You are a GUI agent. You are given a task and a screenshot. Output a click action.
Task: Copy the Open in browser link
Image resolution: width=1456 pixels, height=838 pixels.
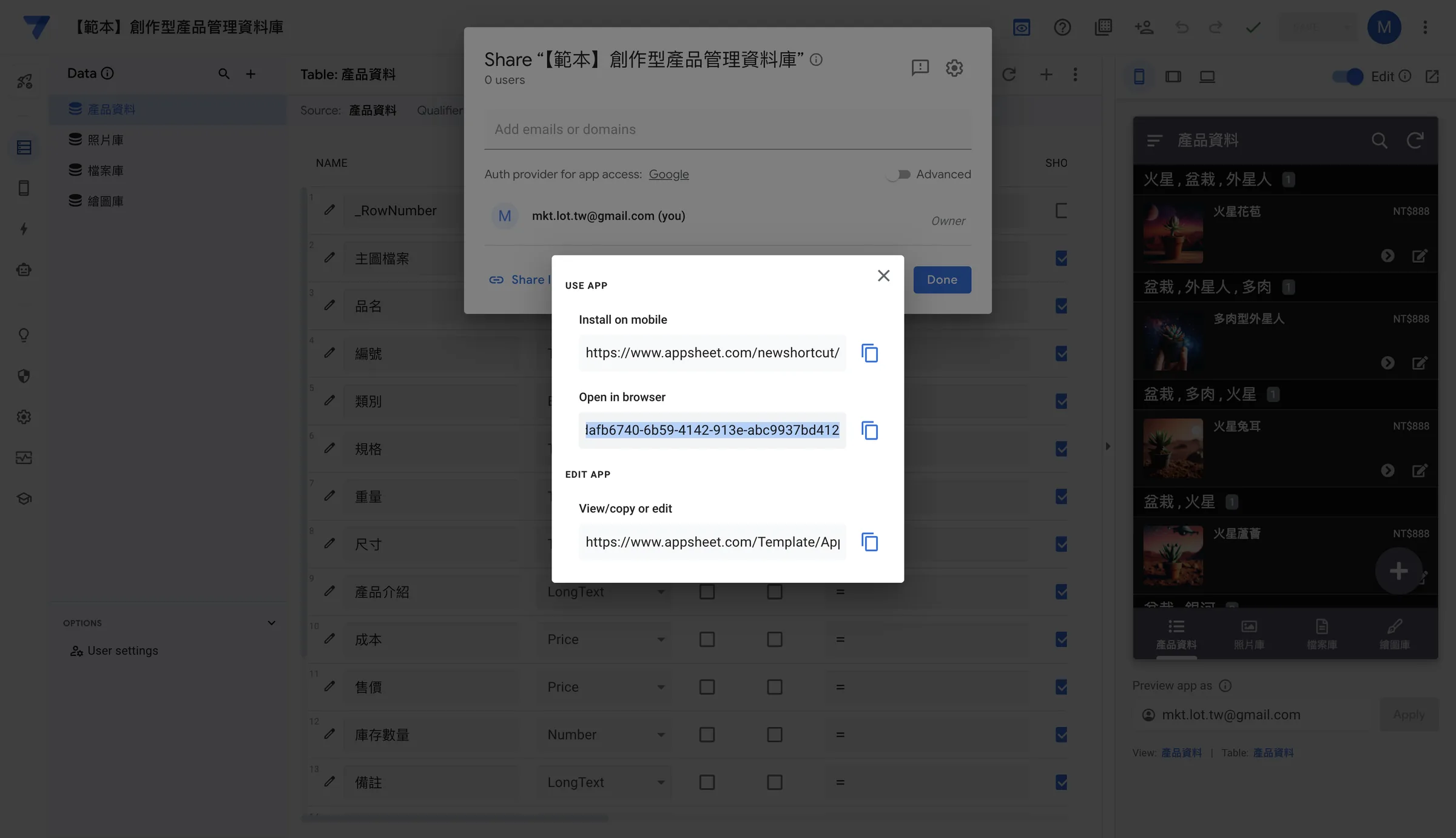click(x=869, y=431)
